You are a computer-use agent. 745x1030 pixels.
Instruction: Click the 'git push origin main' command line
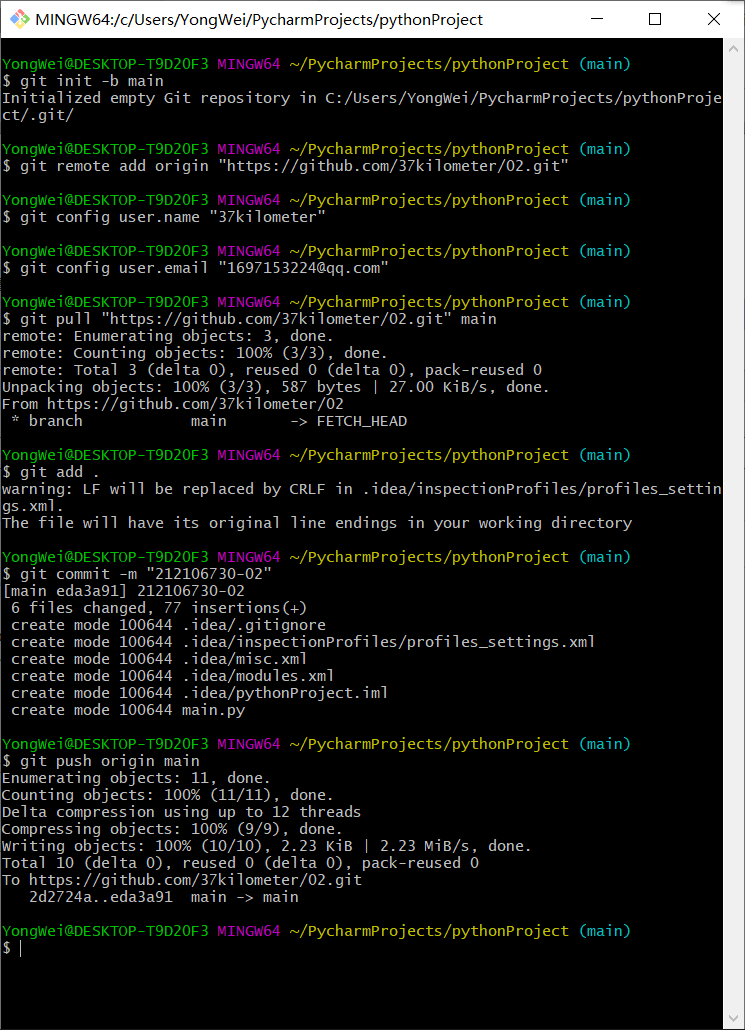101,761
